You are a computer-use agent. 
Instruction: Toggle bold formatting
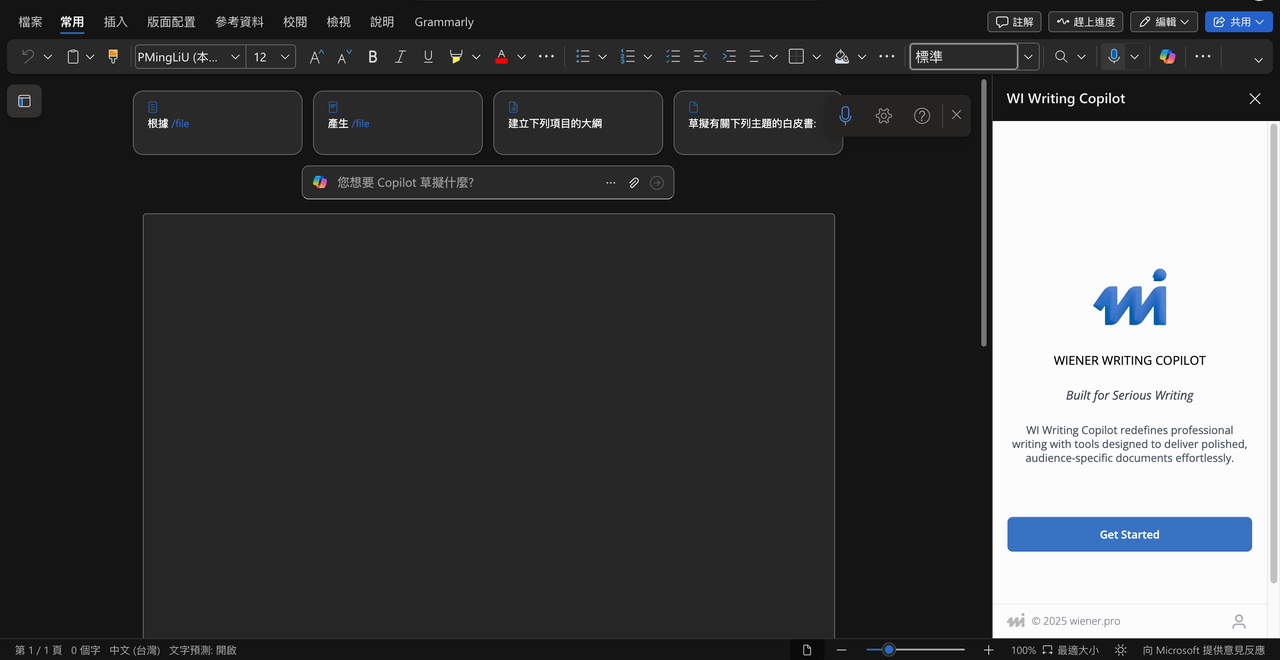(373, 57)
